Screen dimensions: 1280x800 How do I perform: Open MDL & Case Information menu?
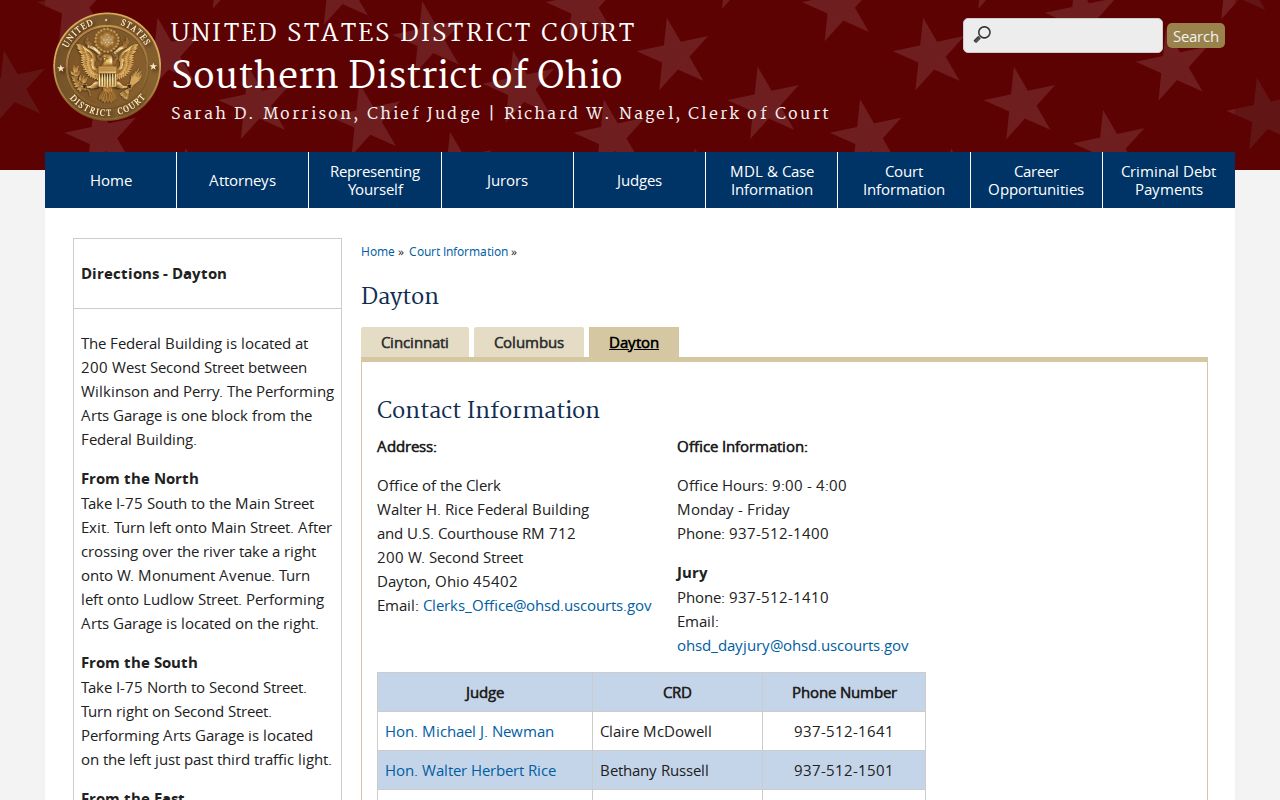pyautogui.click(x=772, y=180)
